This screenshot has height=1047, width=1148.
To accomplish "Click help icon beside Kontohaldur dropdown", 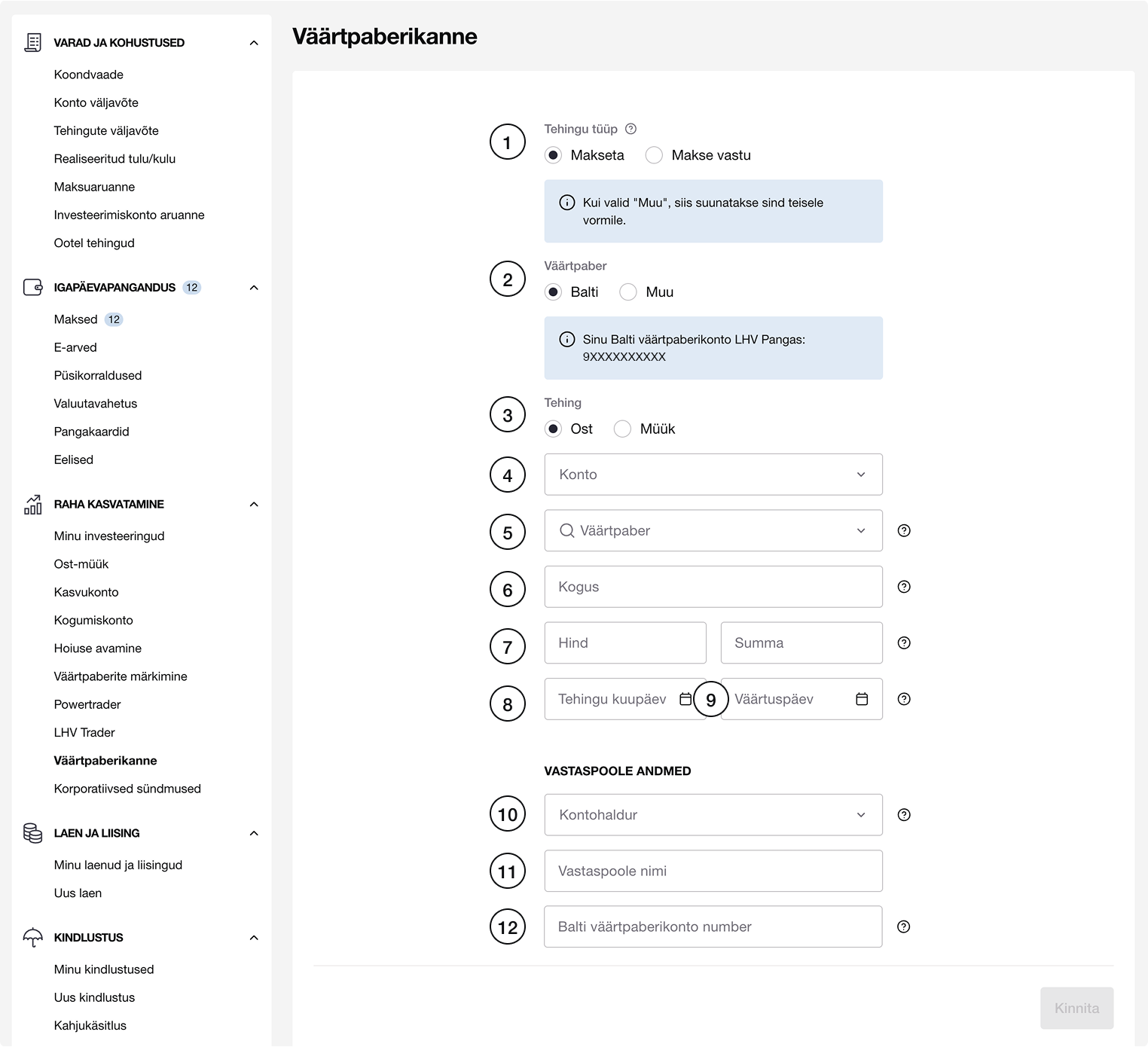I will pyautogui.click(x=904, y=814).
